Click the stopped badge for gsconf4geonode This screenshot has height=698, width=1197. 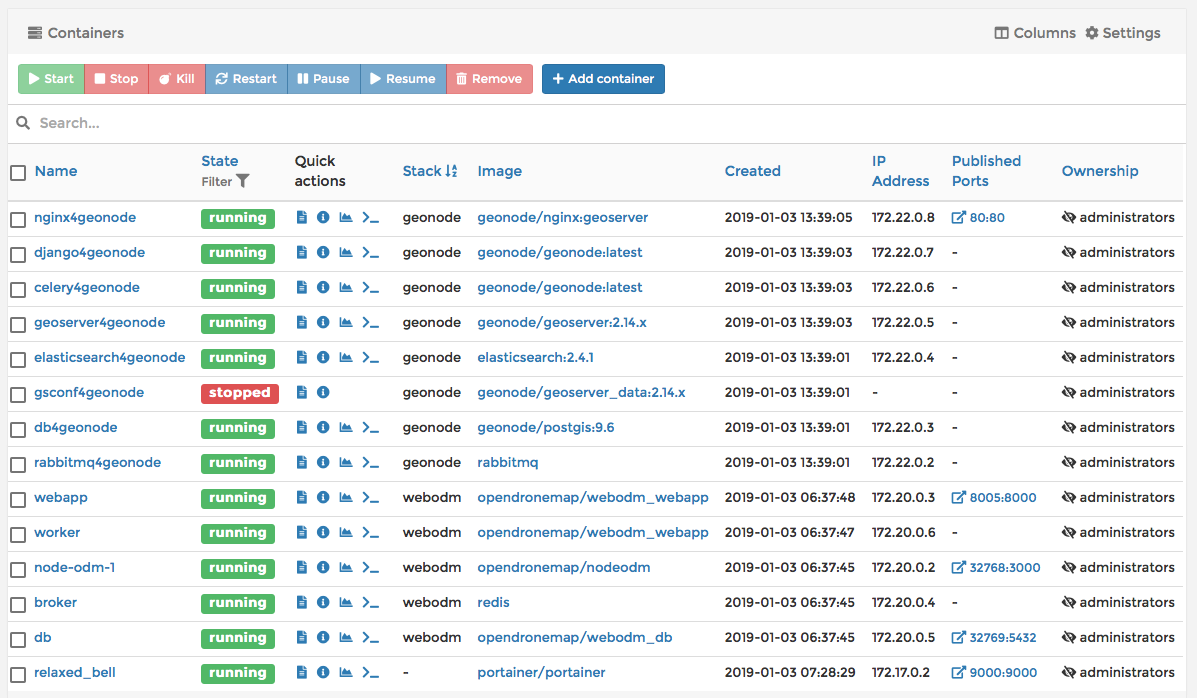pos(240,393)
